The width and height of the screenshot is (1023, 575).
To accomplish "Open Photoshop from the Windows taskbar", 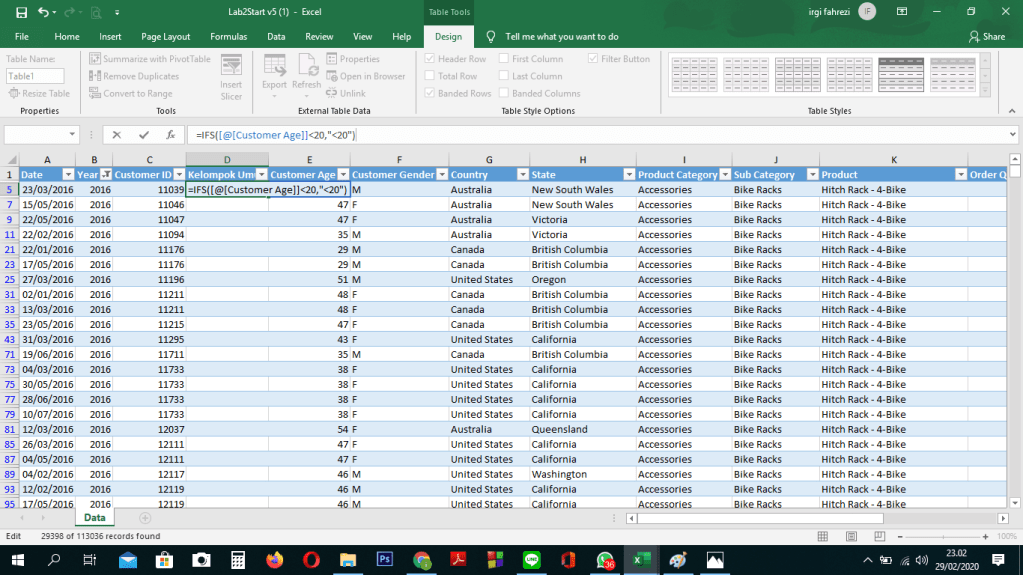I will point(384,560).
